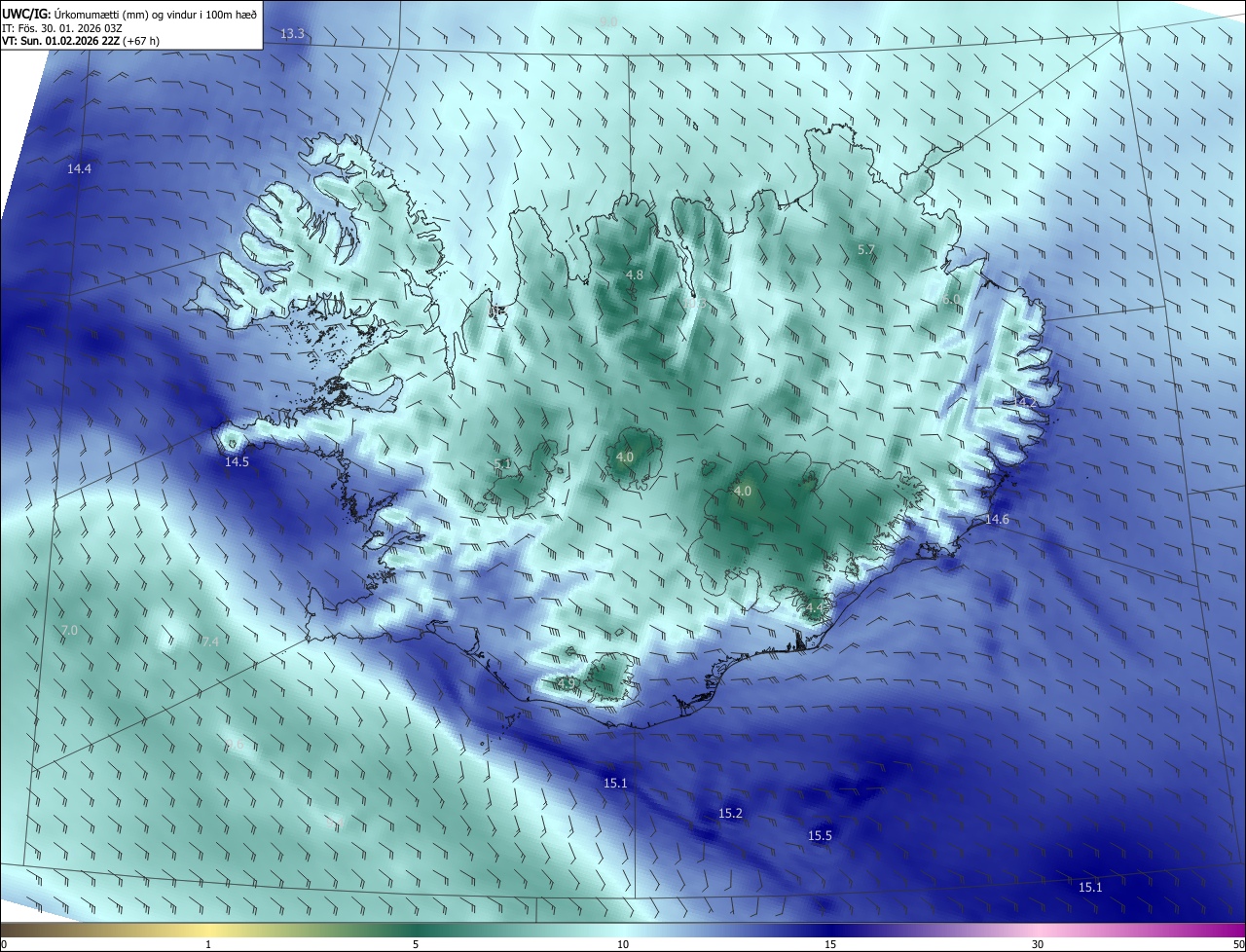
Task: Click the 14.2 value label
Action: [x=1025, y=402]
